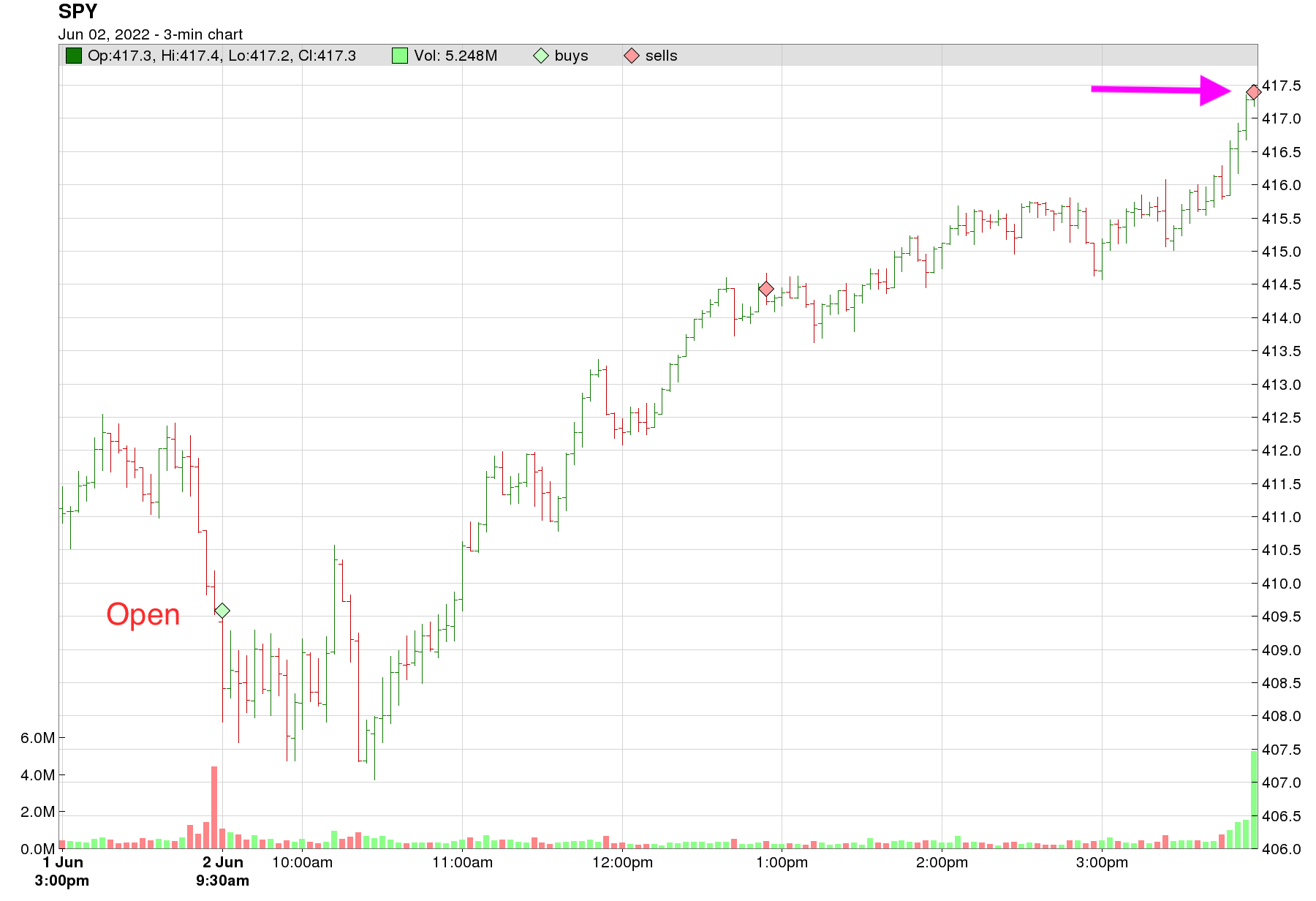Click the 11:00am time axis label
Viewport: 1316px width, 901px height.
point(462,862)
